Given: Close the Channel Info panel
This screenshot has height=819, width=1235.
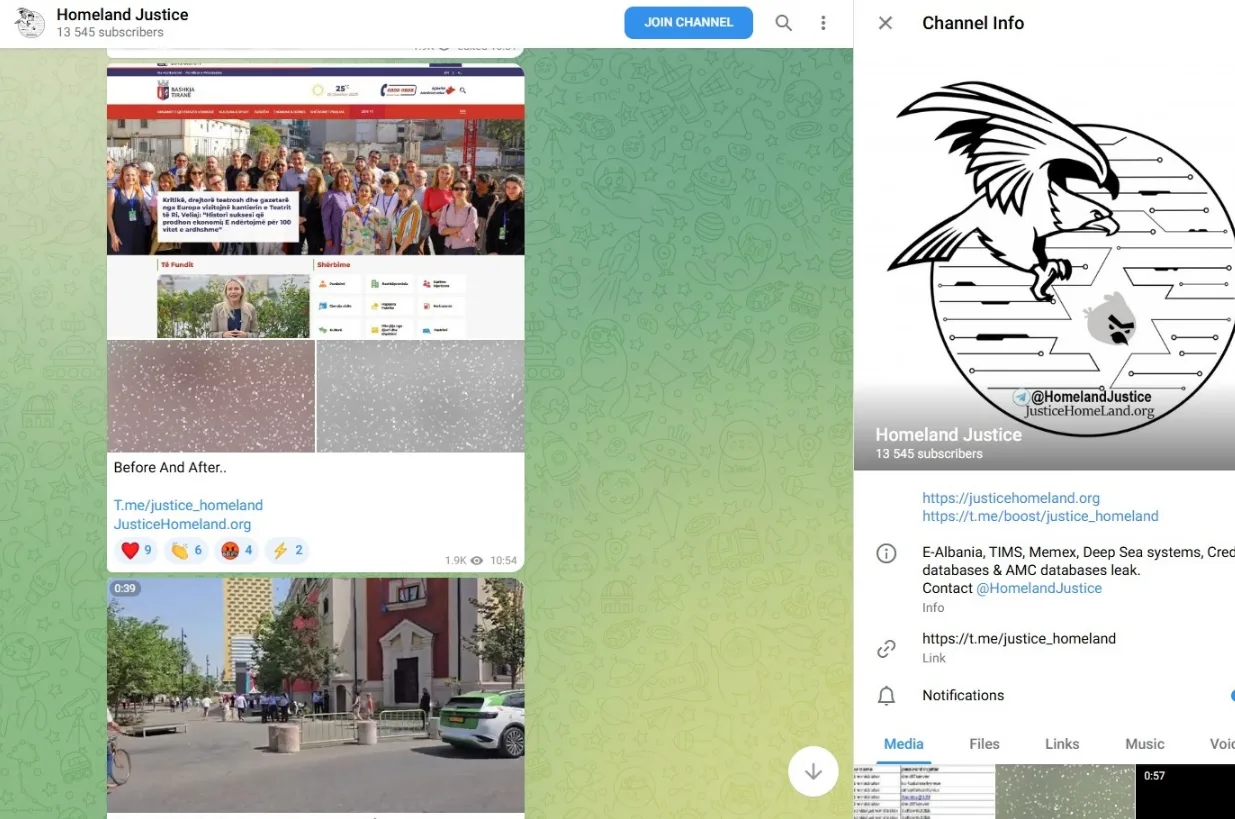Looking at the screenshot, I should tap(885, 23).
